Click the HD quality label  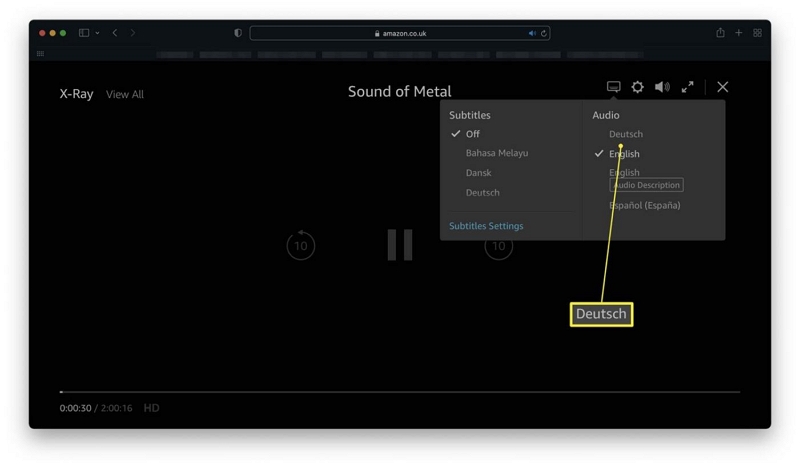pos(151,408)
